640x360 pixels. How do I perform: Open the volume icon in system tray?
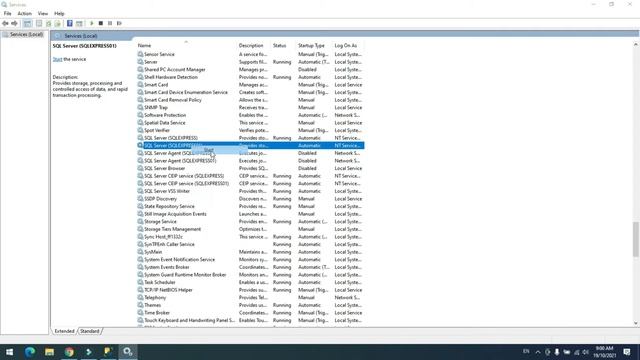pos(586,352)
